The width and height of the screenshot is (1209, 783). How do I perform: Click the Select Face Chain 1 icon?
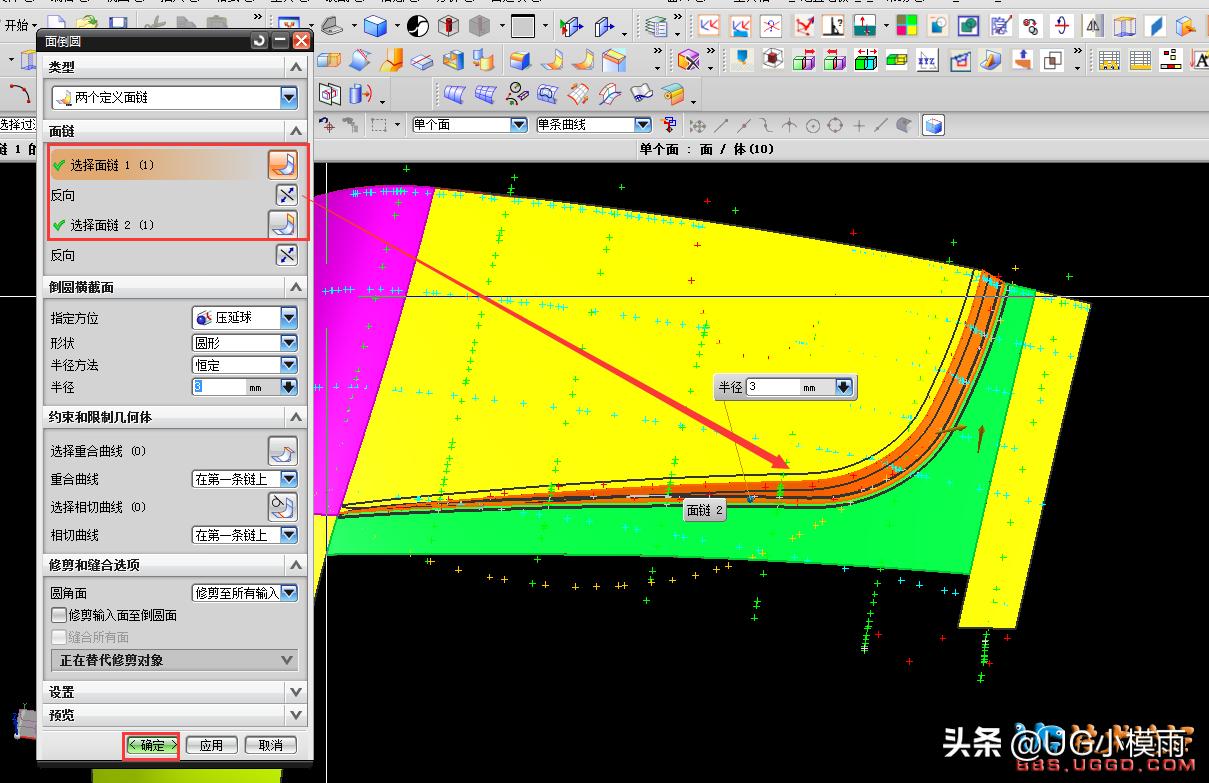(283, 164)
